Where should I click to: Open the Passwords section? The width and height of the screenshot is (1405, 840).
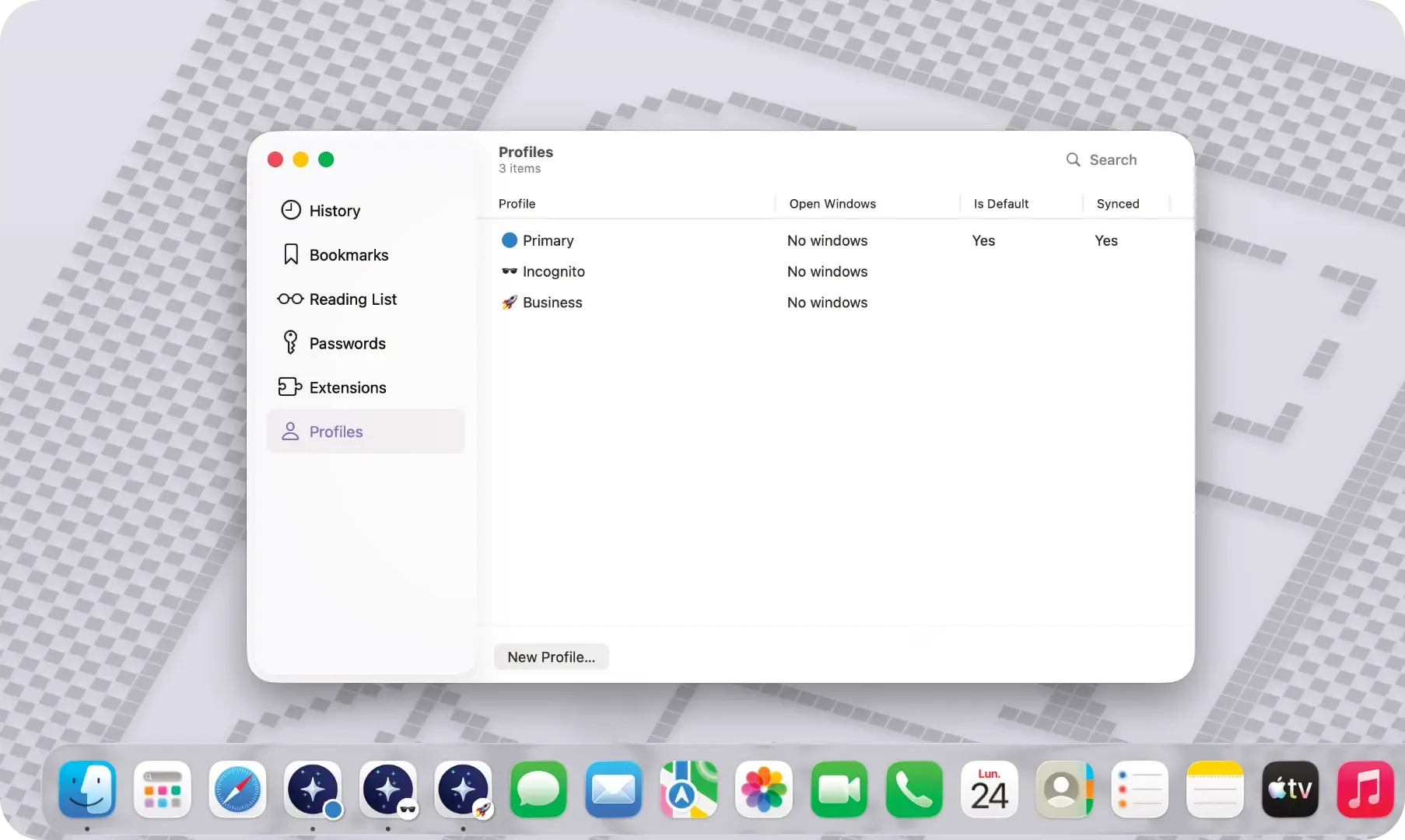[347, 343]
